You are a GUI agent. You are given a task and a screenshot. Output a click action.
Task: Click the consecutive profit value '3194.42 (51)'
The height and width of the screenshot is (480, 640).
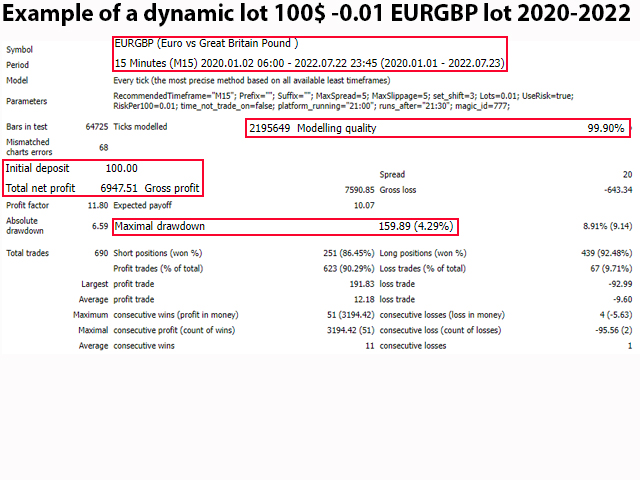[350, 330]
